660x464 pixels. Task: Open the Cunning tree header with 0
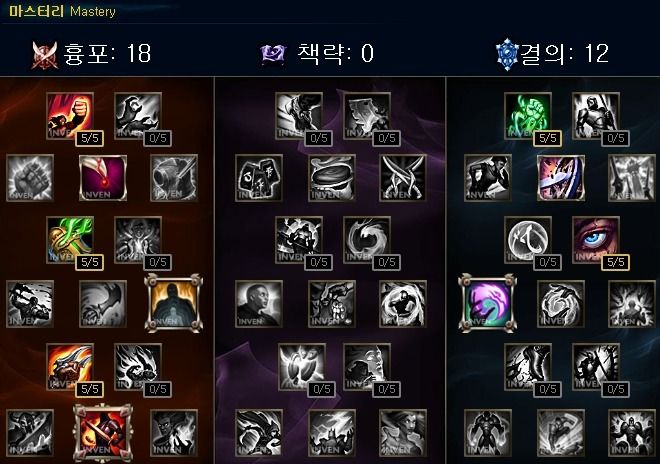pyautogui.click(x=317, y=54)
